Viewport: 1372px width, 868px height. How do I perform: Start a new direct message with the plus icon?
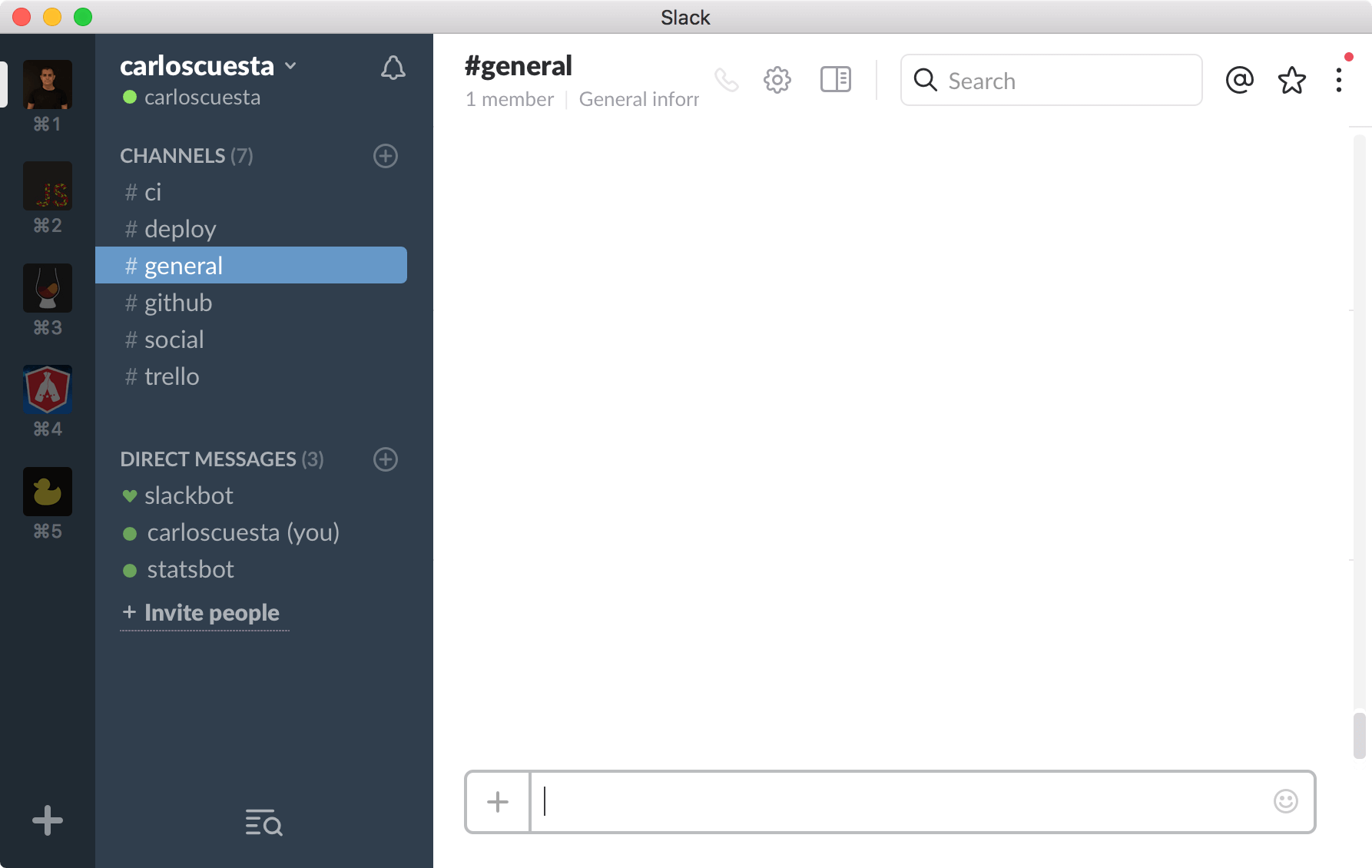(386, 459)
